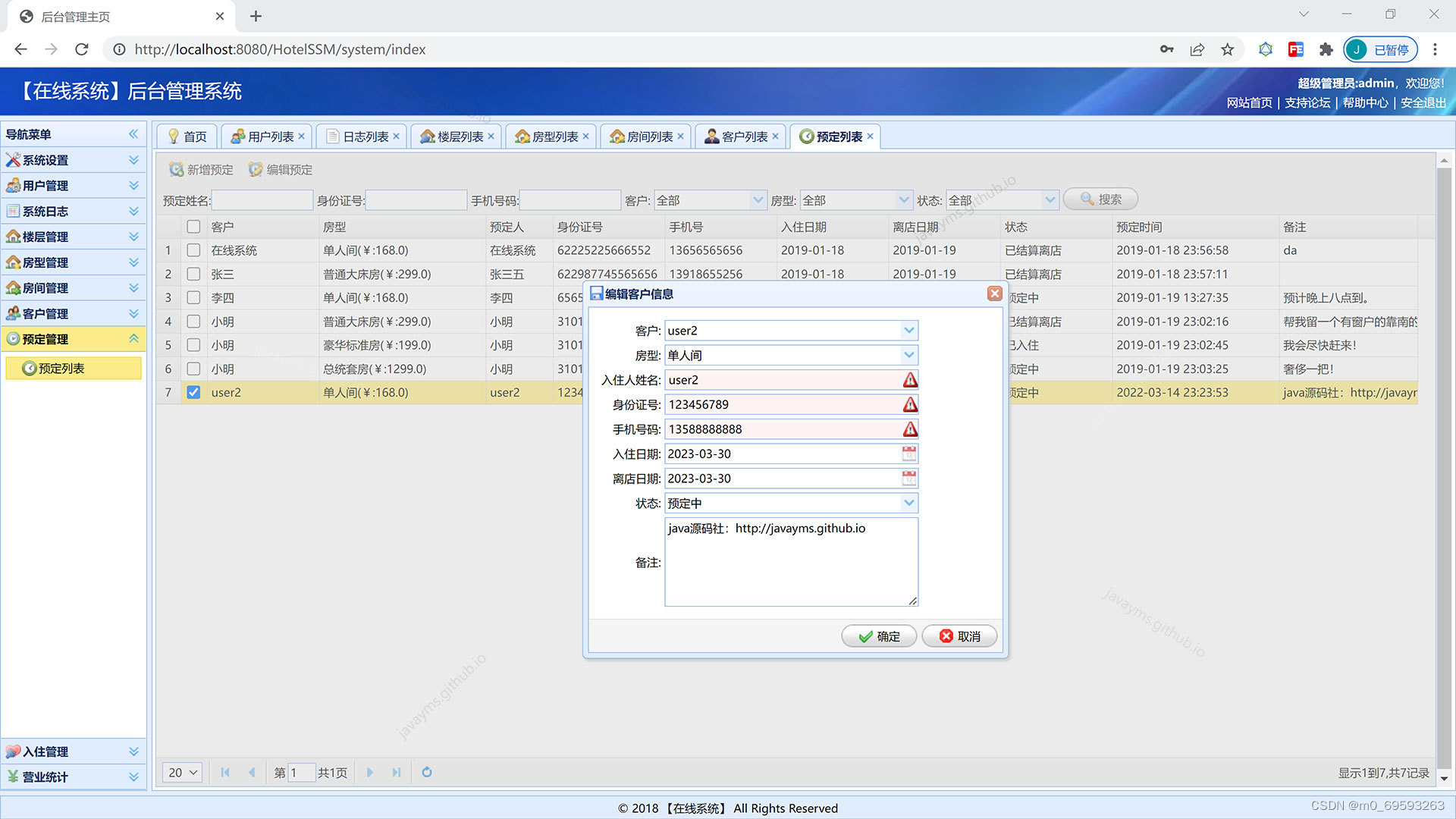
Task: Uncheck the user2 reservation row
Action: coord(193,392)
